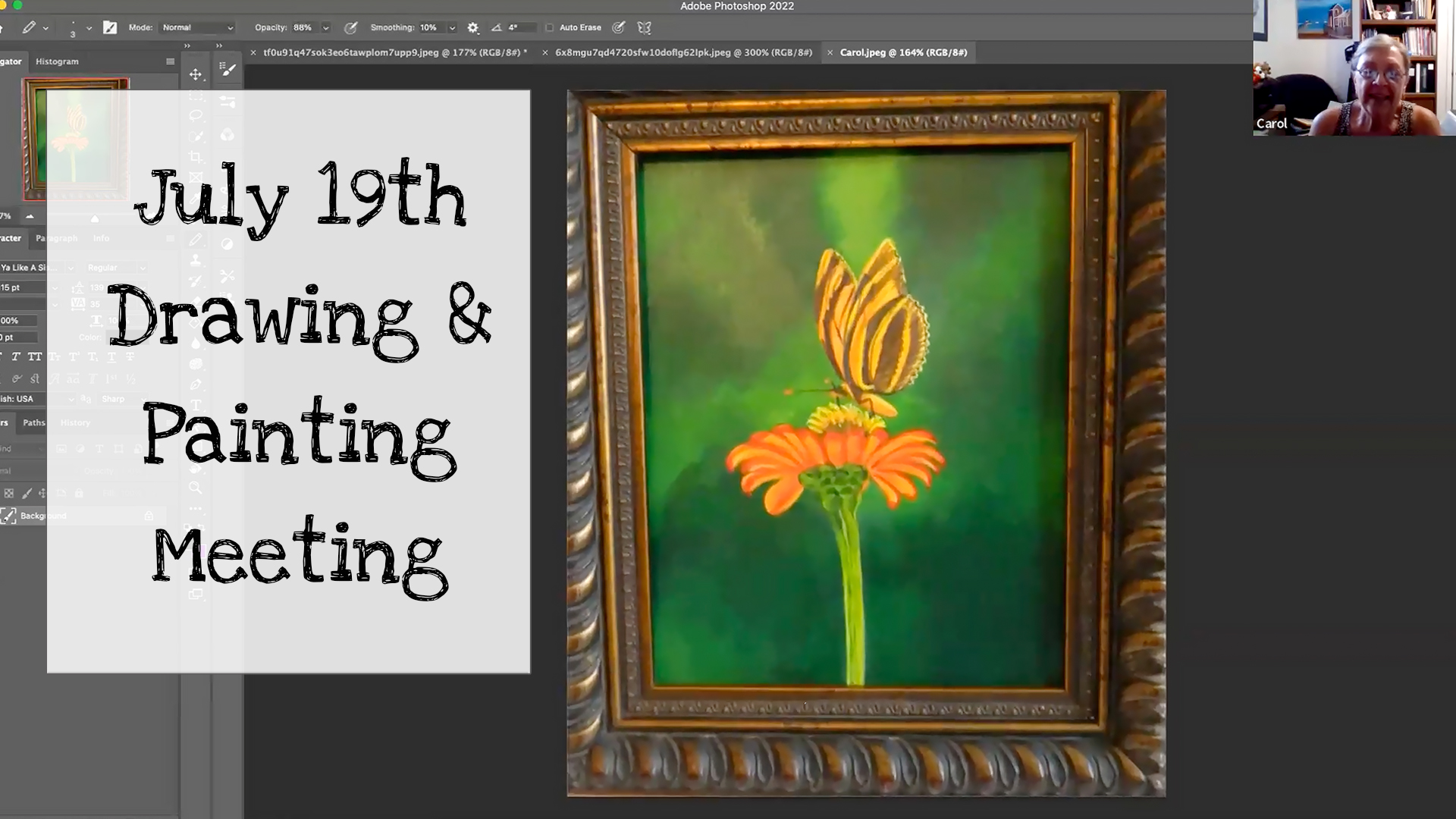Select the Pencil tool in the toolbar
The image size is (1456, 819).
[196, 240]
